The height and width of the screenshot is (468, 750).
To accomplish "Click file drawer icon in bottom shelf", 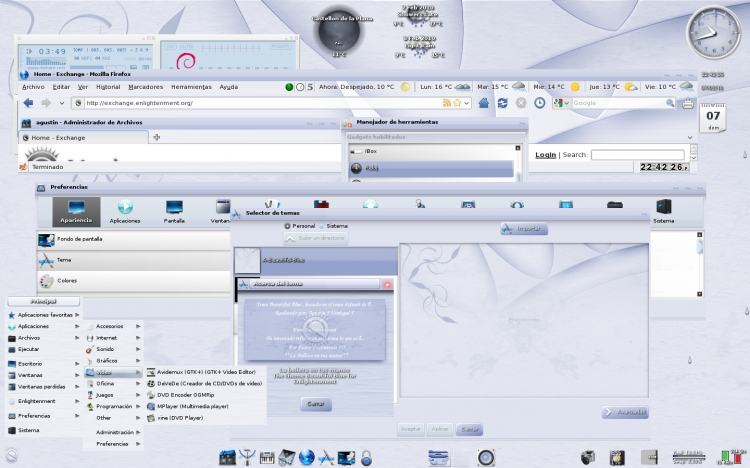I will coord(438,457).
